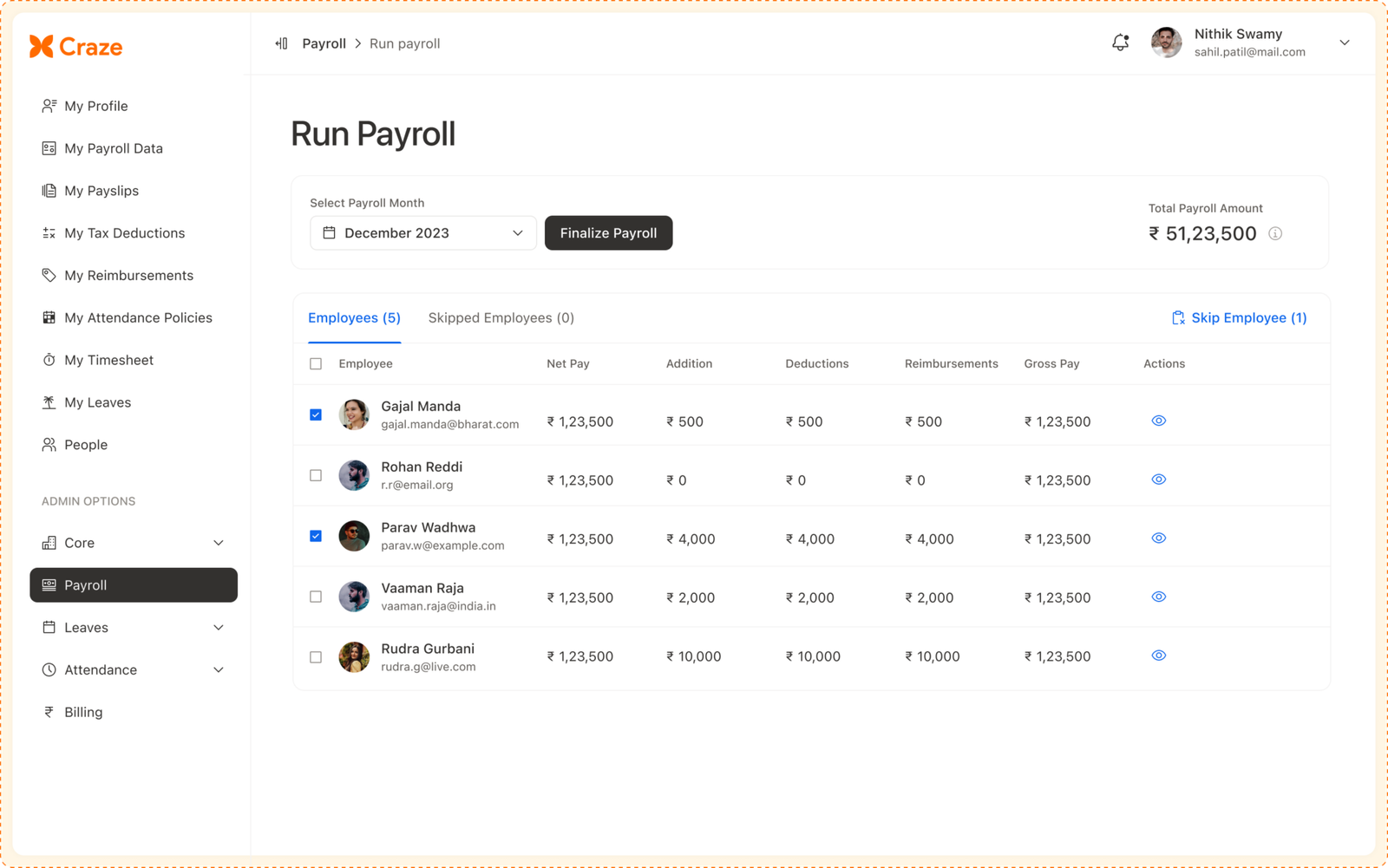Check the checkbox for Vaaman Raja
The height and width of the screenshot is (868, 1388).
click(x=315, y=596)
